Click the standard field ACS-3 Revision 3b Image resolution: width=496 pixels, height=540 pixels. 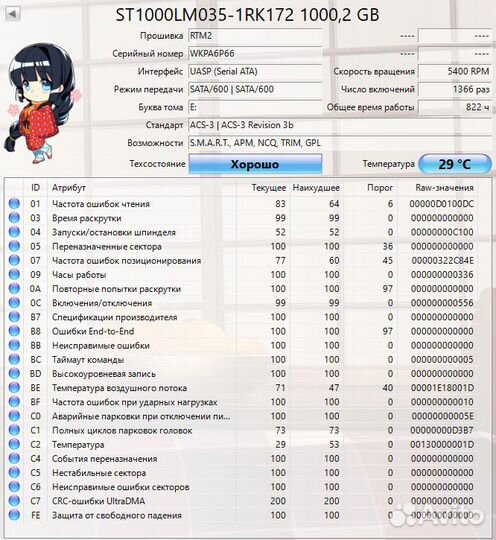(339, 125)
